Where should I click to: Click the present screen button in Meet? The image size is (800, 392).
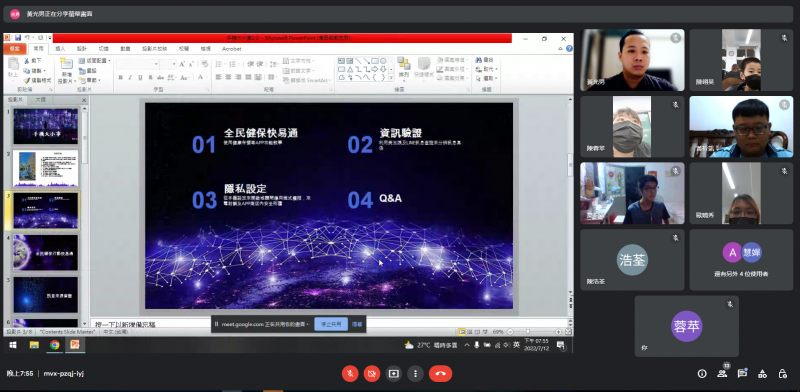[393, 374]
